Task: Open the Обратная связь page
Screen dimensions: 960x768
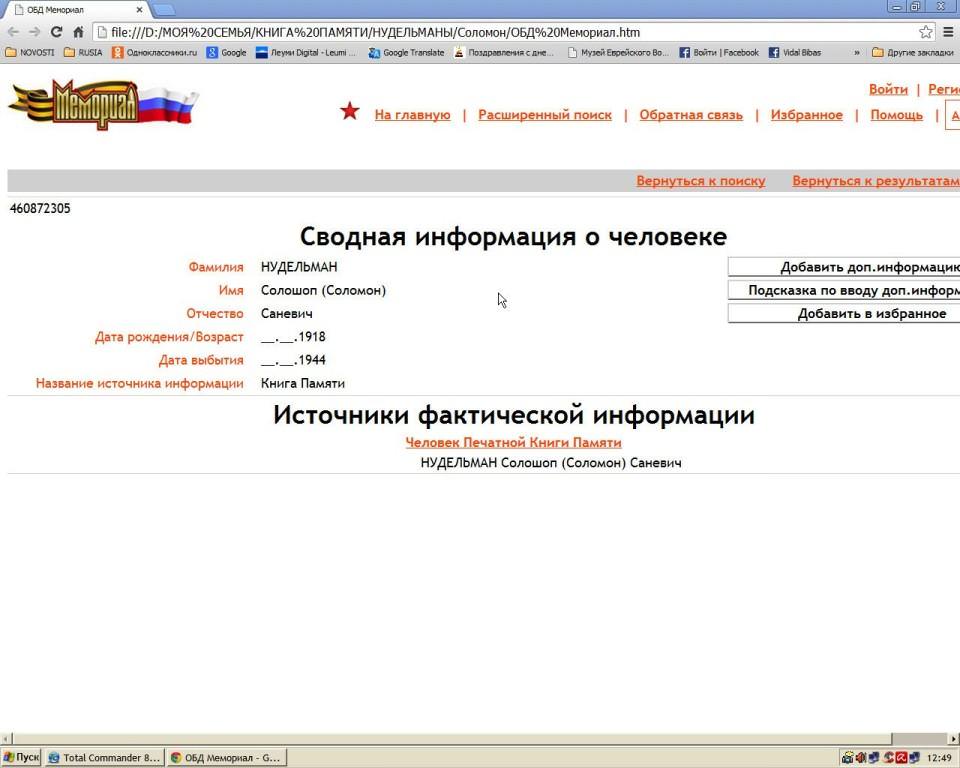Action: pyautogui.click(x=691, y=115)
